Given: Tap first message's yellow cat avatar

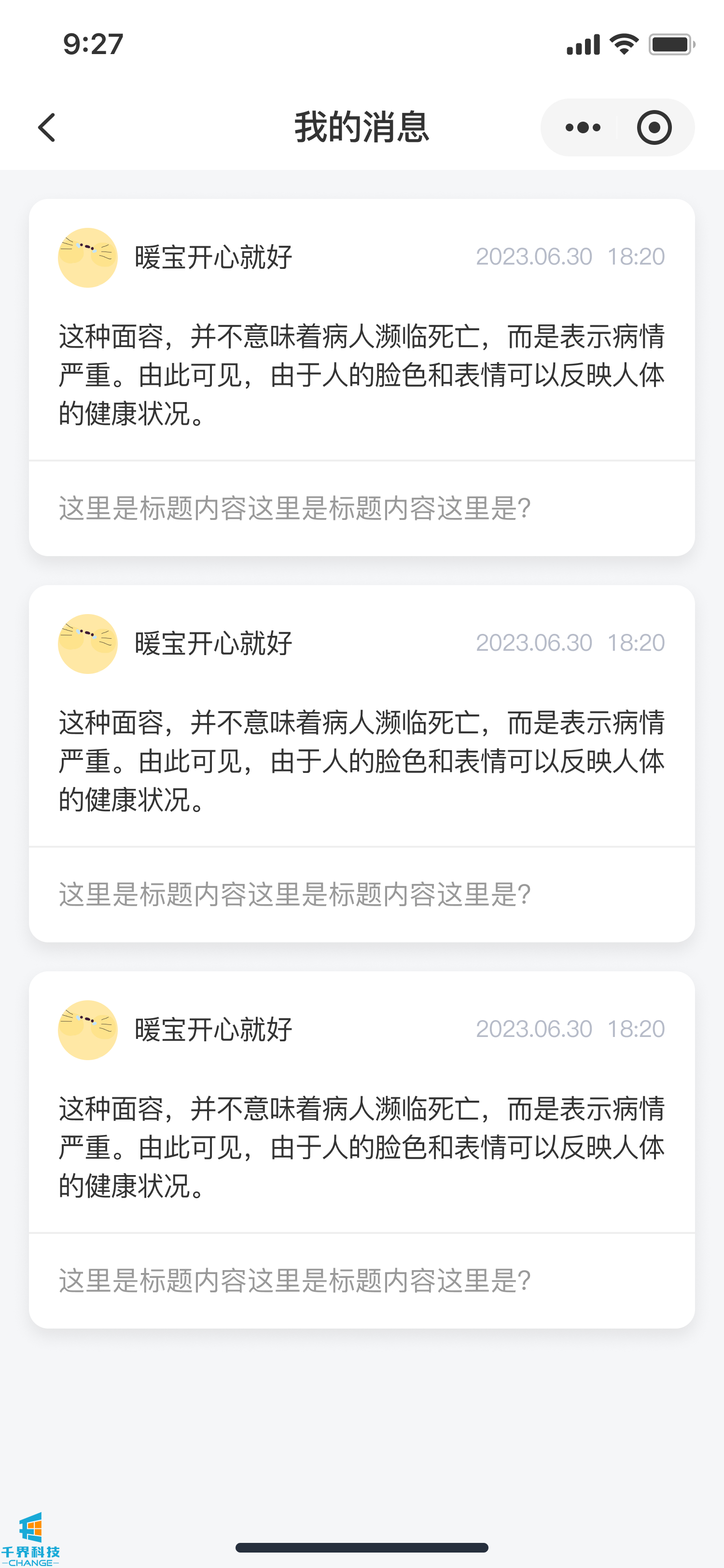Looking at the screenshot, I should coord(88,257).
